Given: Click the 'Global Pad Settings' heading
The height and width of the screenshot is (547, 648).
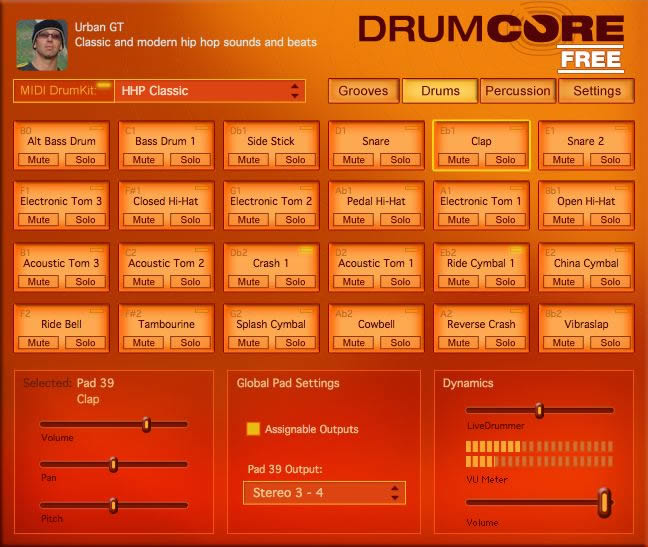Looking at the screenshot, I should pos(288,383).
